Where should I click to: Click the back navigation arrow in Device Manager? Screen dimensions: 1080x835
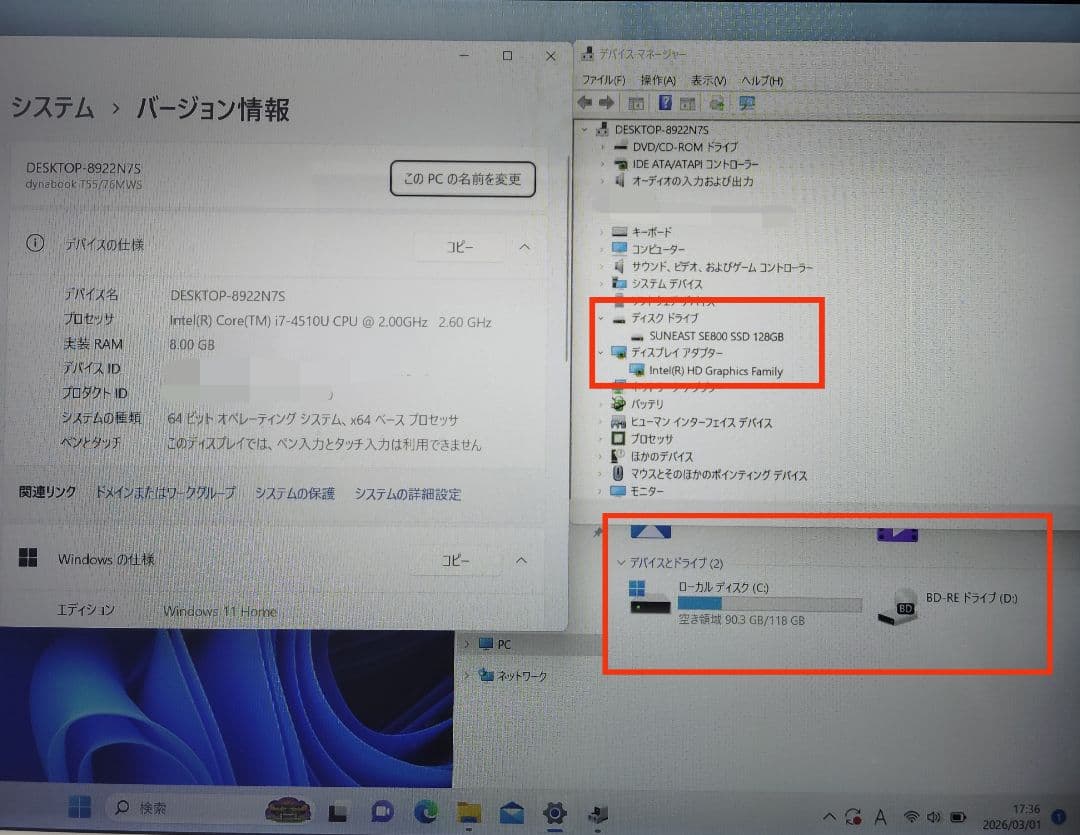586,102
